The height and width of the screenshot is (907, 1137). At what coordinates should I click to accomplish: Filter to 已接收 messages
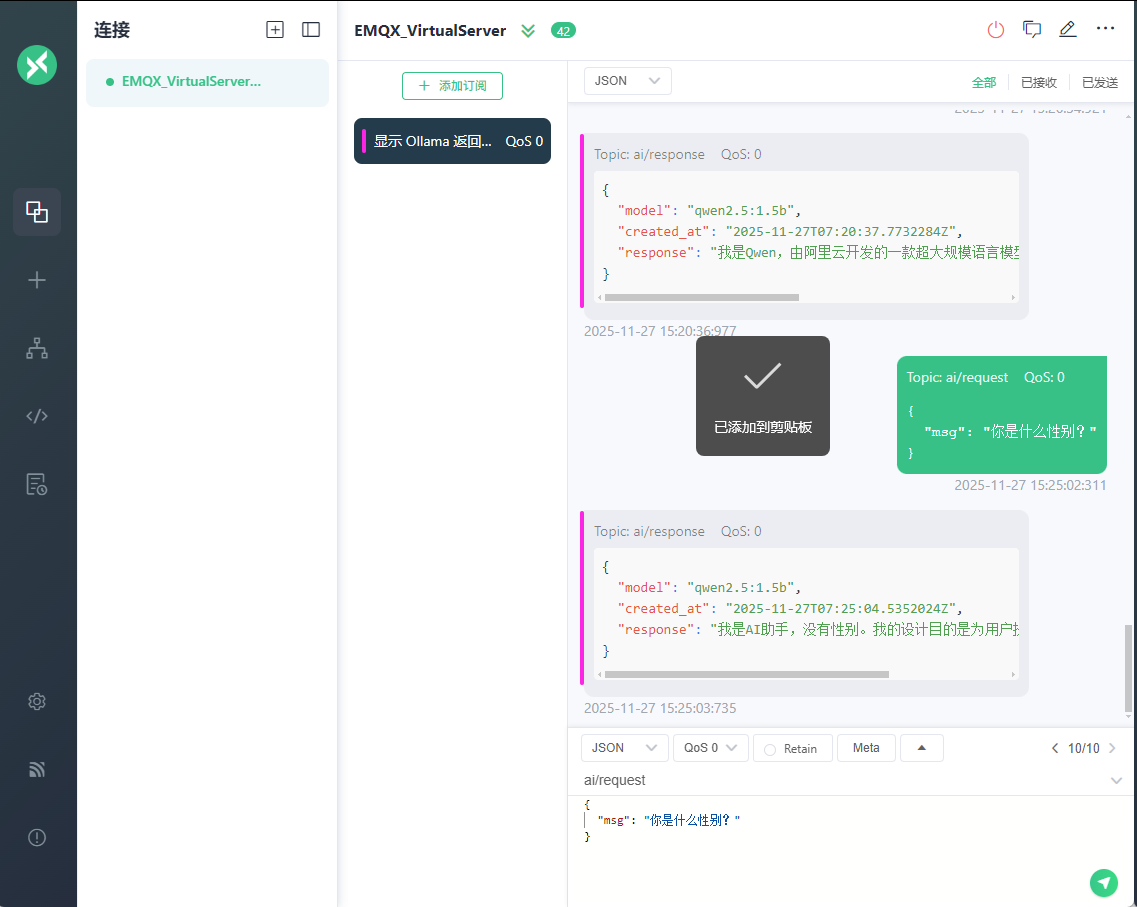(1038, 83)
